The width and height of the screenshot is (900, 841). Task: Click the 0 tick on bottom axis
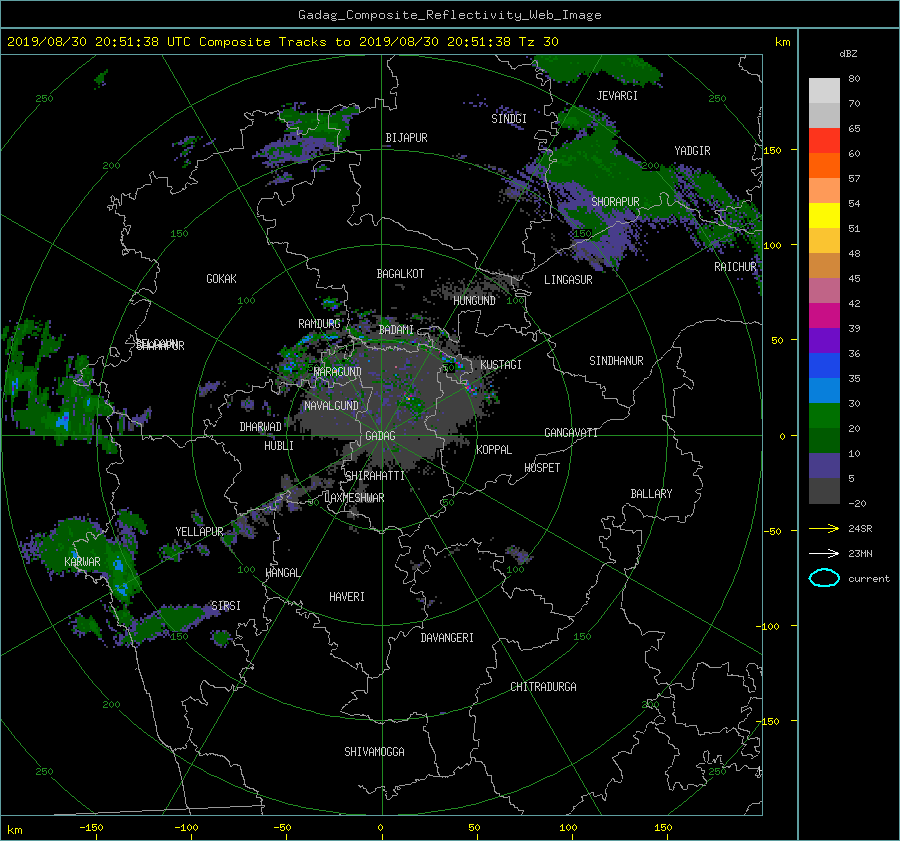380,827
